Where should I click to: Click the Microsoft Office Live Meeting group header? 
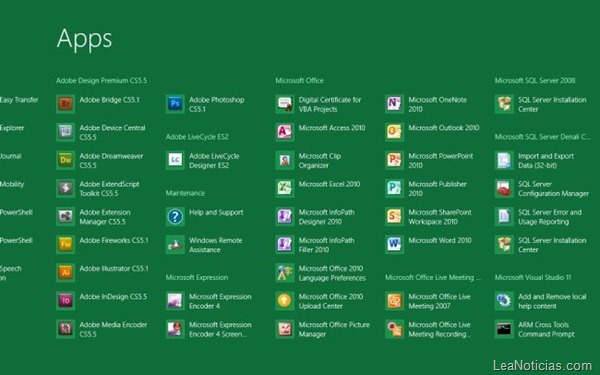[x=433, y=277]
